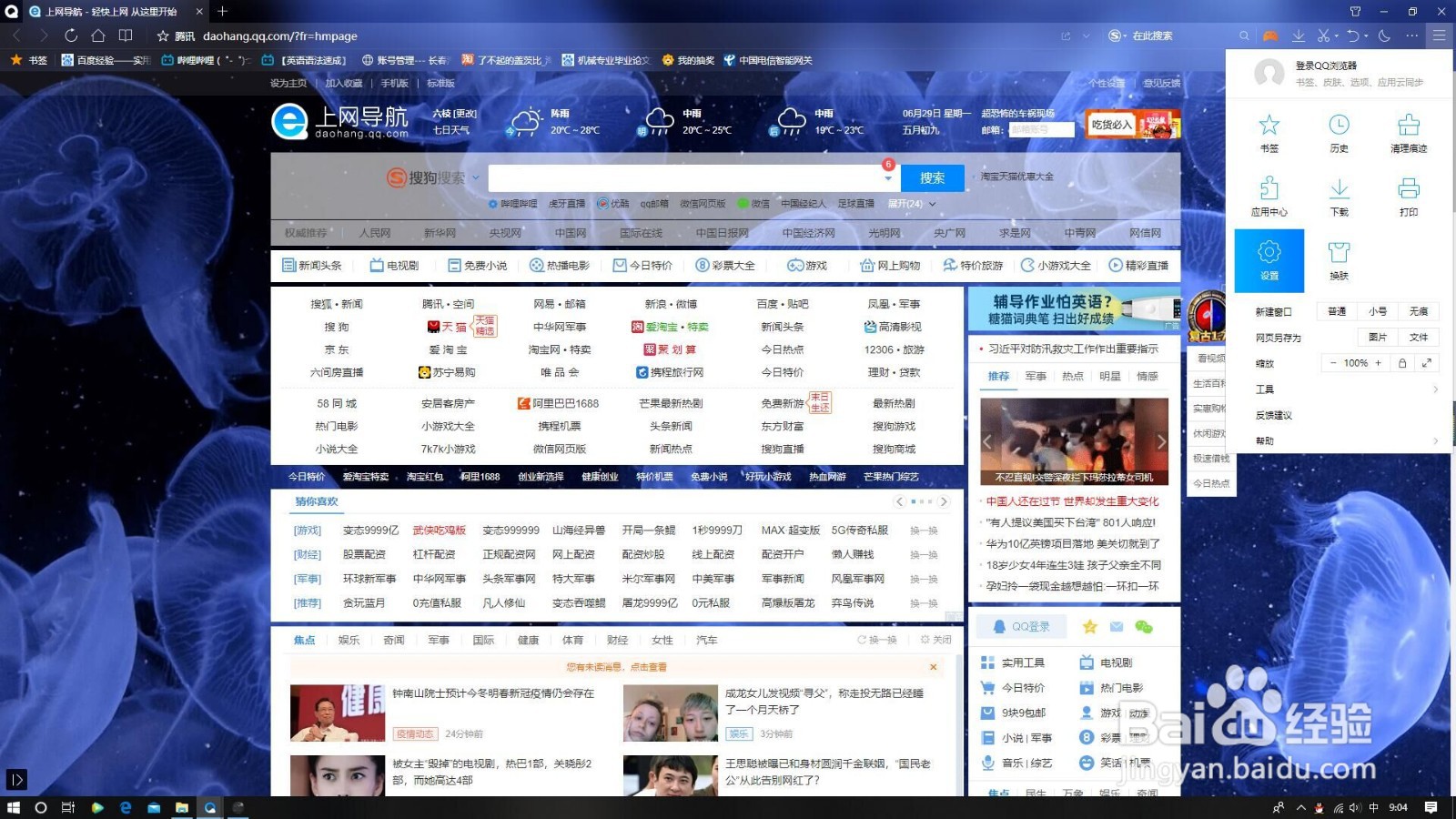
Task: Enable night mode with the moon icon
Action: (x=1383, y=36)
